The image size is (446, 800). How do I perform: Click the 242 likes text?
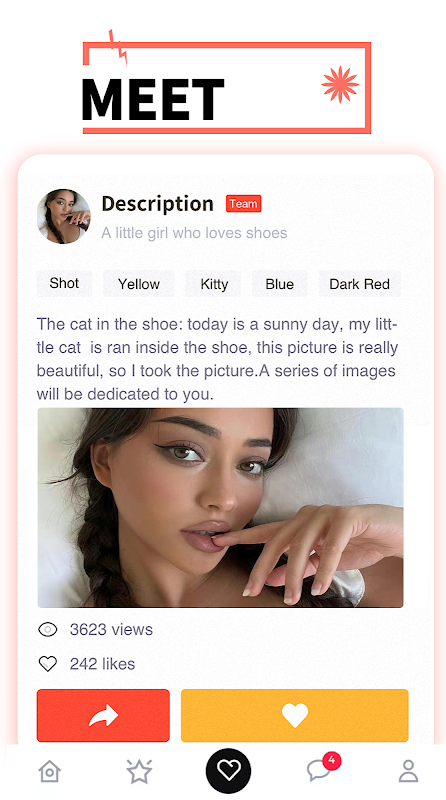(103, 664)
